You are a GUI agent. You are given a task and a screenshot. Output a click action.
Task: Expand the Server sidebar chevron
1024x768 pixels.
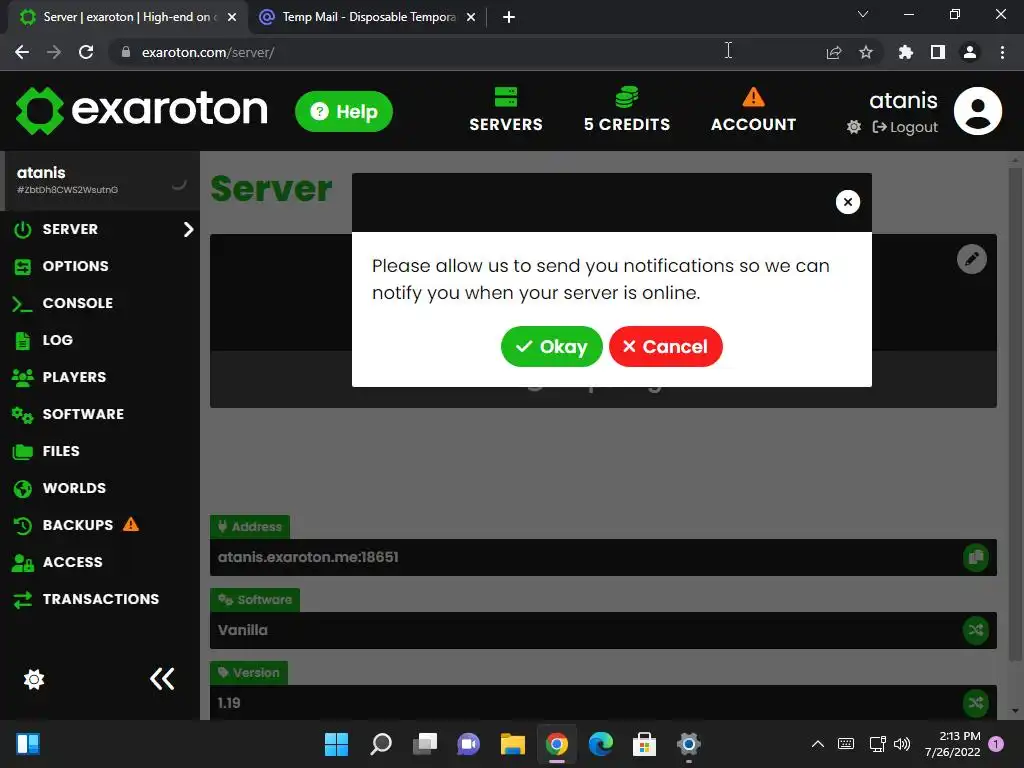pyautogui.click(x=188, y=229)
